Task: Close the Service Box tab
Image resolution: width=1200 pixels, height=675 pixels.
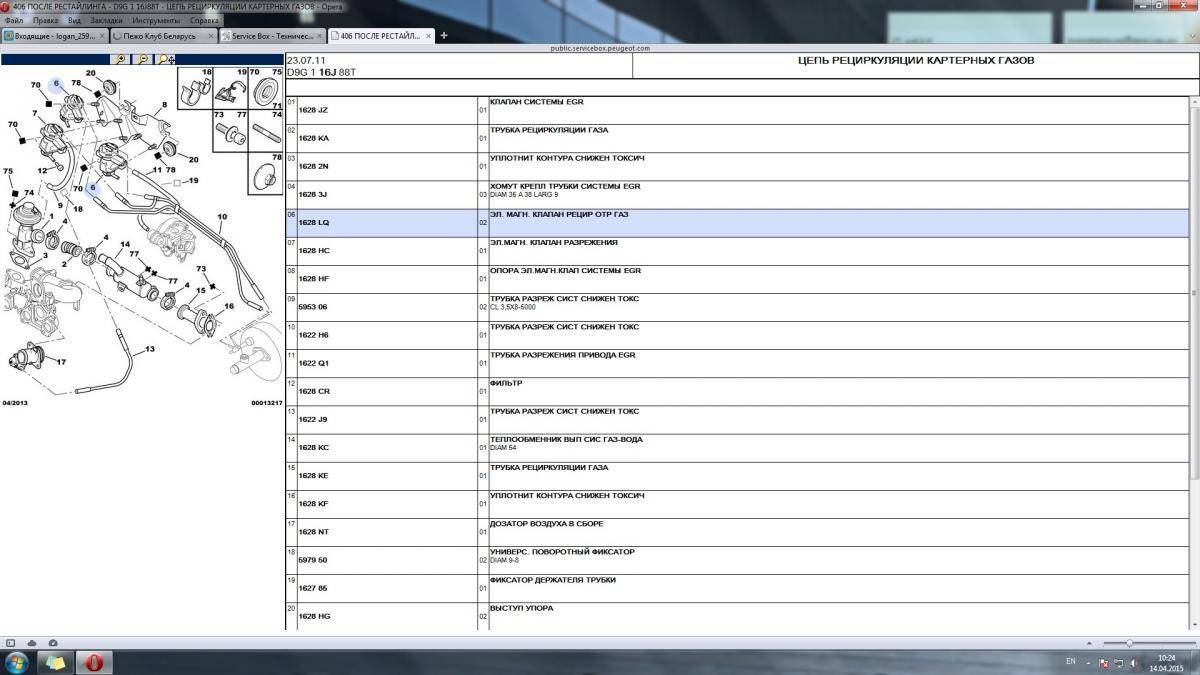Action: click(x=320, y=36)
